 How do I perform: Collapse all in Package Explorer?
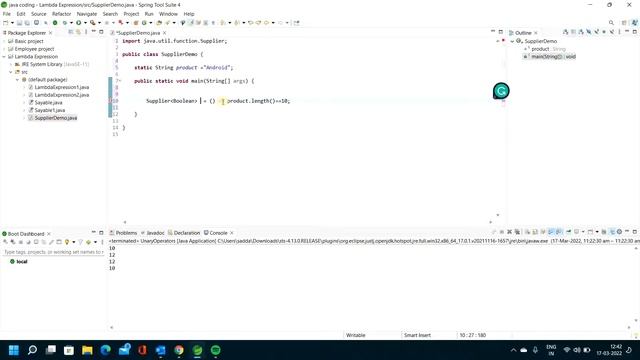click(71, 32)
